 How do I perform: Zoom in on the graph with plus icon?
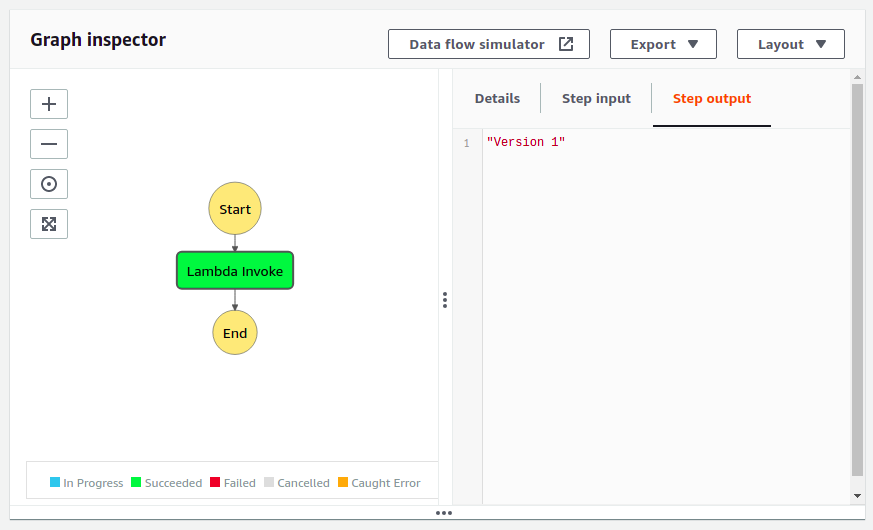pyautogui.click(x=49, y=104)
